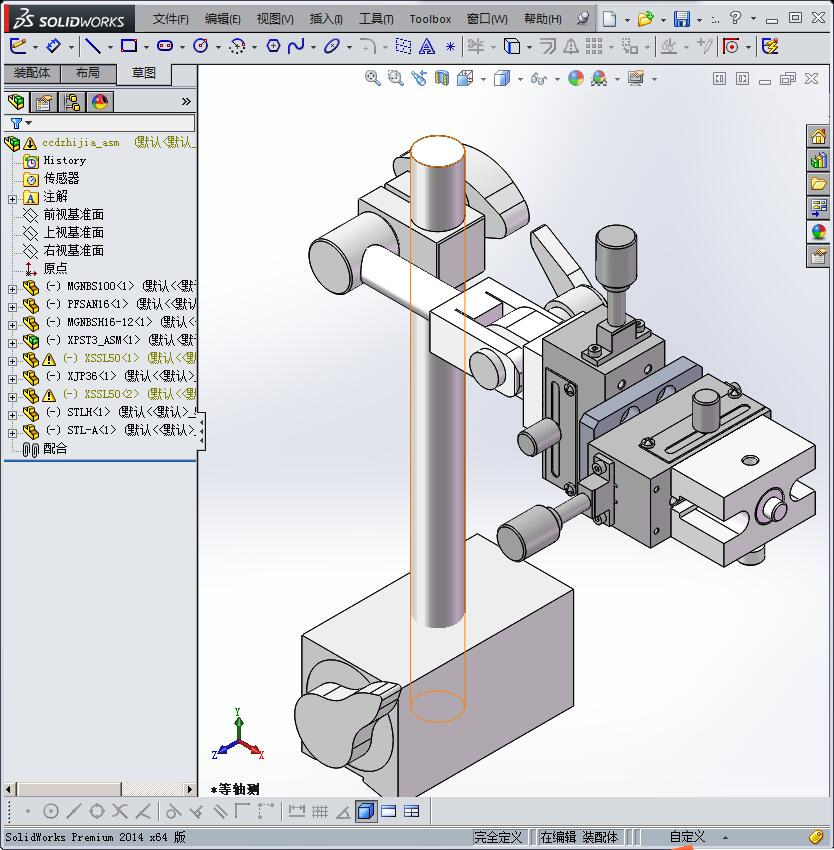
Task: Toggle center point snap in bottom toolbar
Action: tap(50, 812)
